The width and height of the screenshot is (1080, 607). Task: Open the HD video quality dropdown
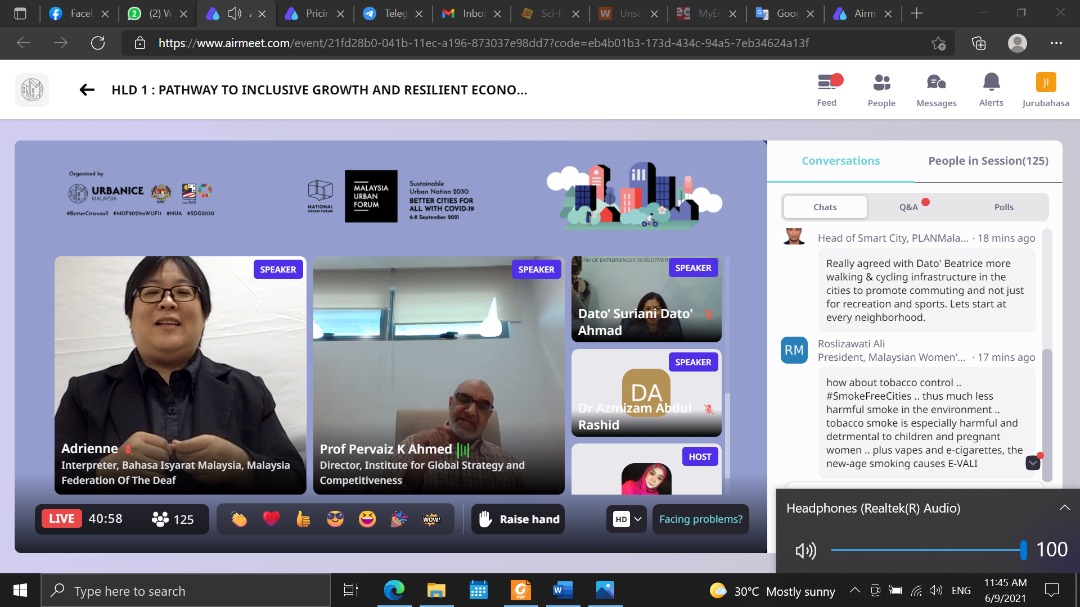[625, 519]
